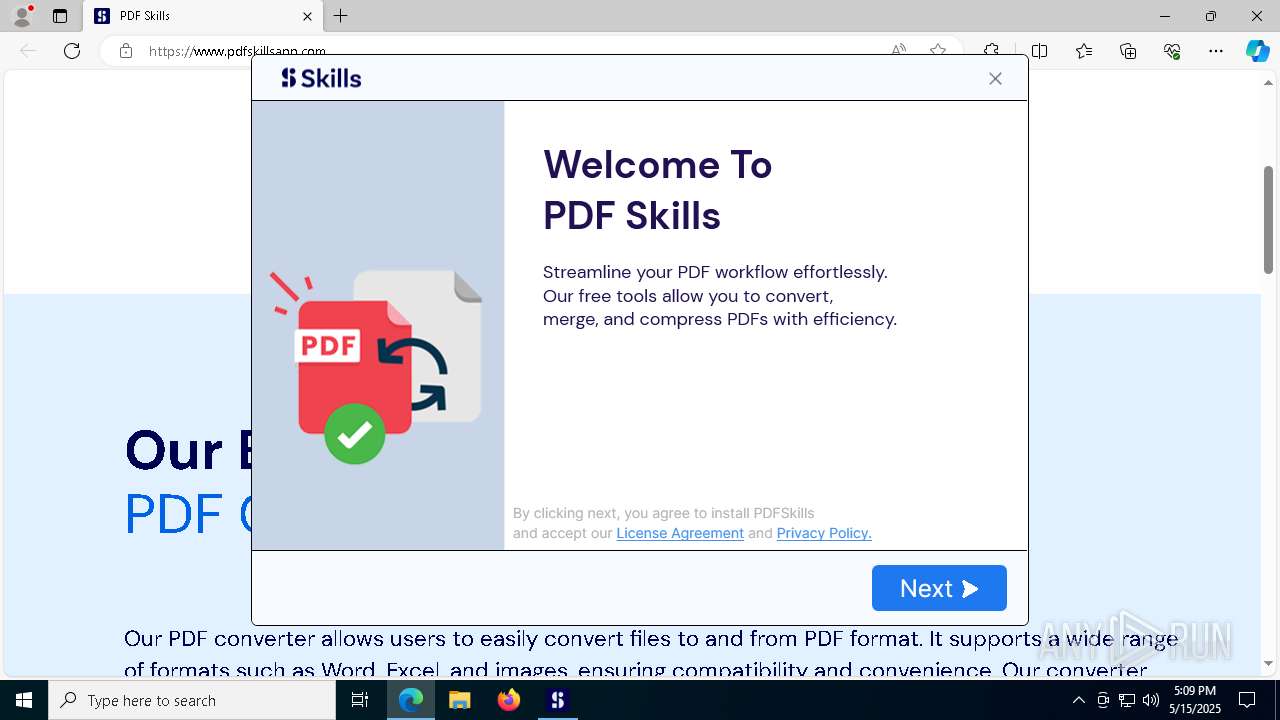Open clock and calendar flyout
The width and height of the screenshot is (1280, 720).
[x=1195, y=700]
